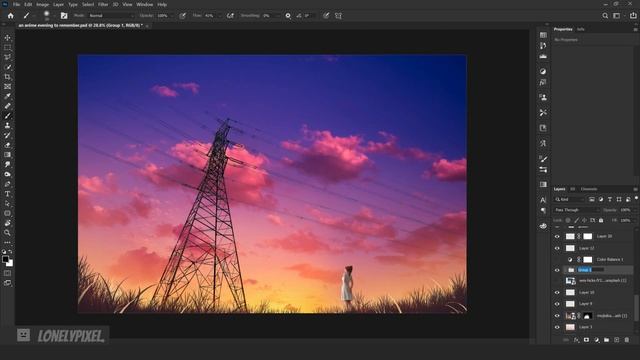Select the Brush tool in the toolbar
Screen dimensions: 640x360
(x=7, y=116)
